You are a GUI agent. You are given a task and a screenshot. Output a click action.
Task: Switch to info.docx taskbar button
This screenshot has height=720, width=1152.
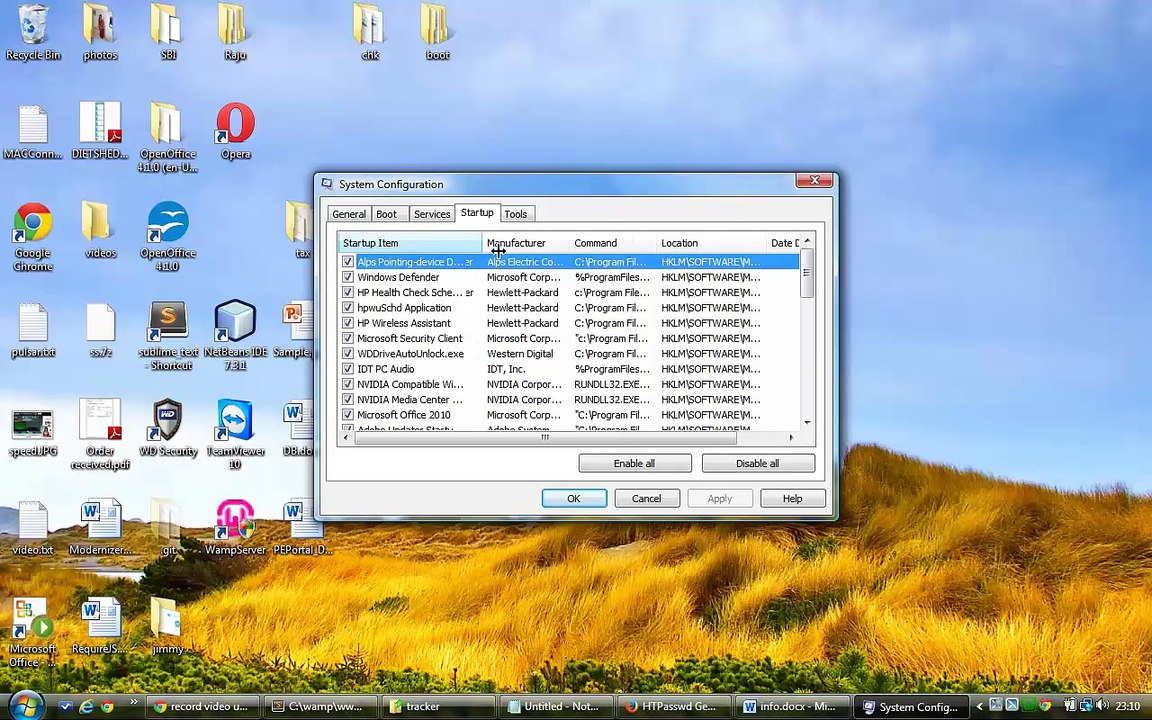pos(793,707)
